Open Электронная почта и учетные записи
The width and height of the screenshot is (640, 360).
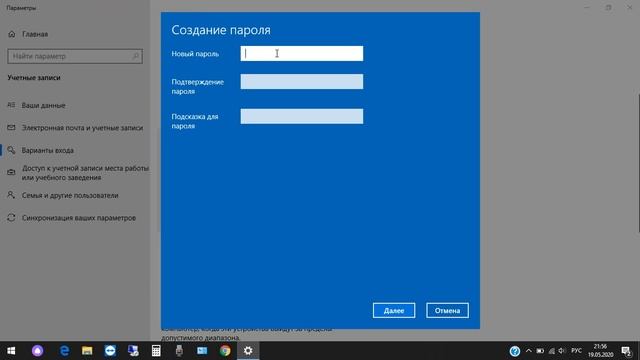click(82, 128)
